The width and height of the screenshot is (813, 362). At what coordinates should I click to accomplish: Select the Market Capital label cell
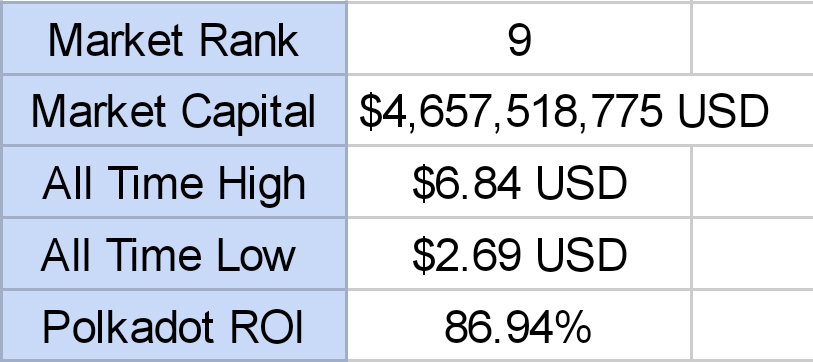[175, 110]
